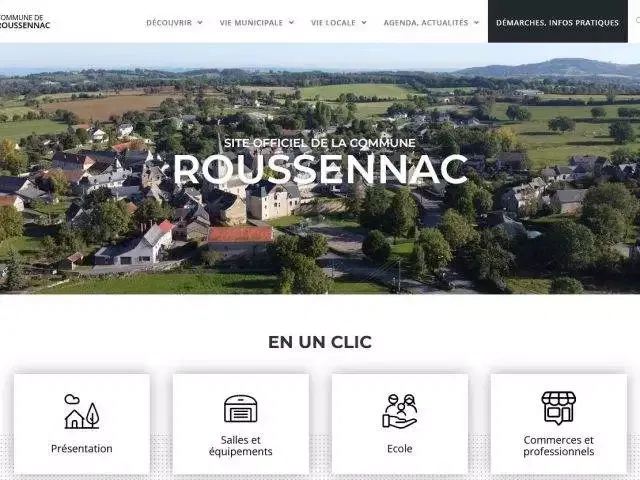Open the Commerces et professionnels link
Viewport: 640px width, 480px height.
pos(559,446)
